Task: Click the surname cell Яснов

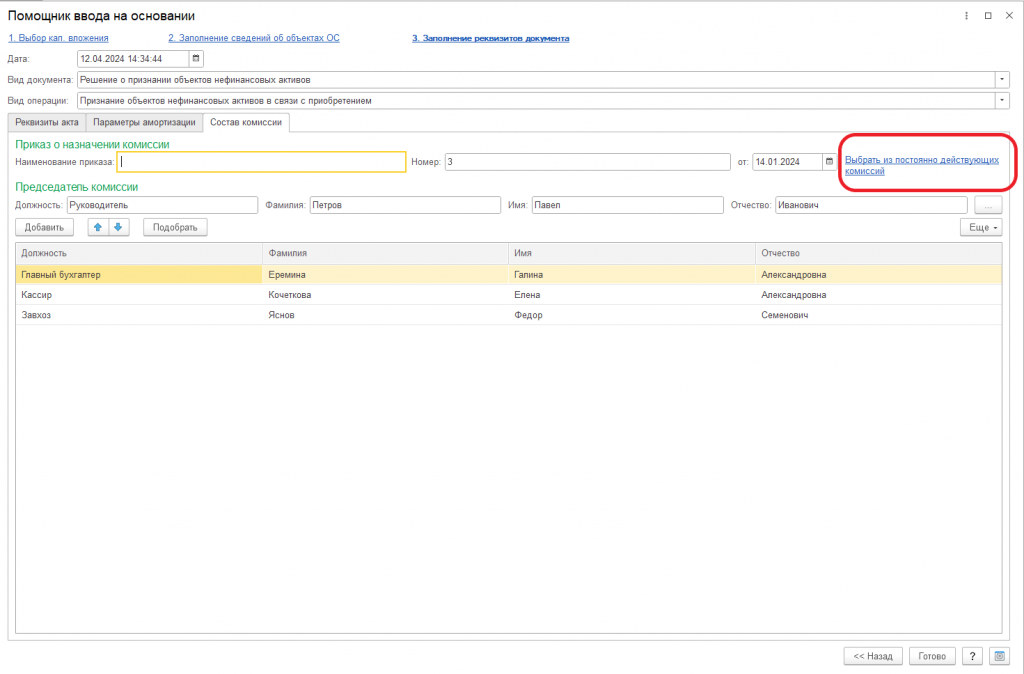Action: coord(385,315)
